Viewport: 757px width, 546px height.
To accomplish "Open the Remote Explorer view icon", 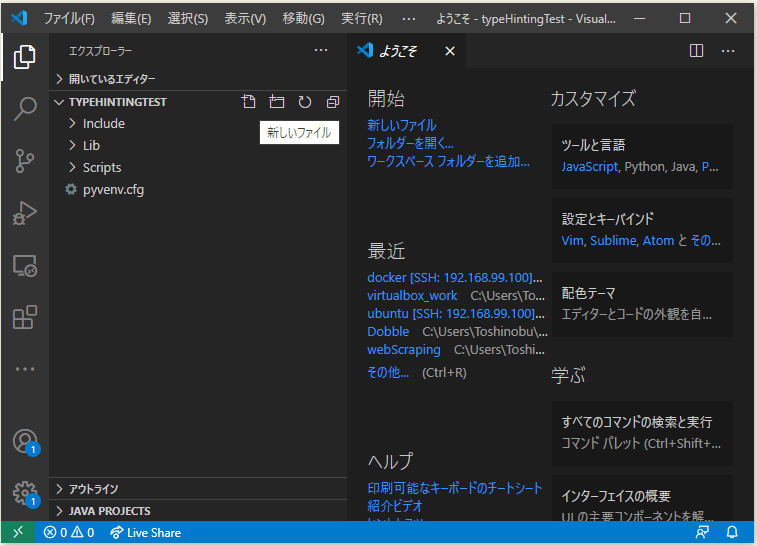I will pos(25,266).
